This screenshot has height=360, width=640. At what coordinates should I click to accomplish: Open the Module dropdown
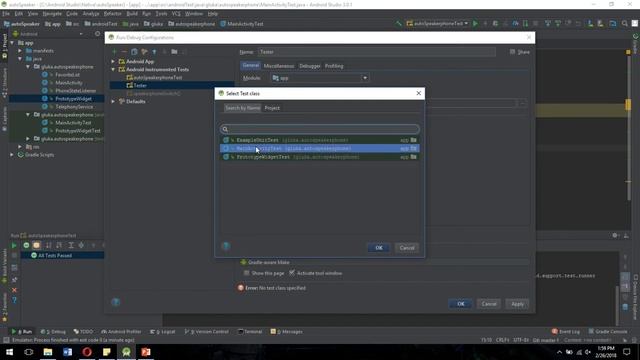point(320,78)
